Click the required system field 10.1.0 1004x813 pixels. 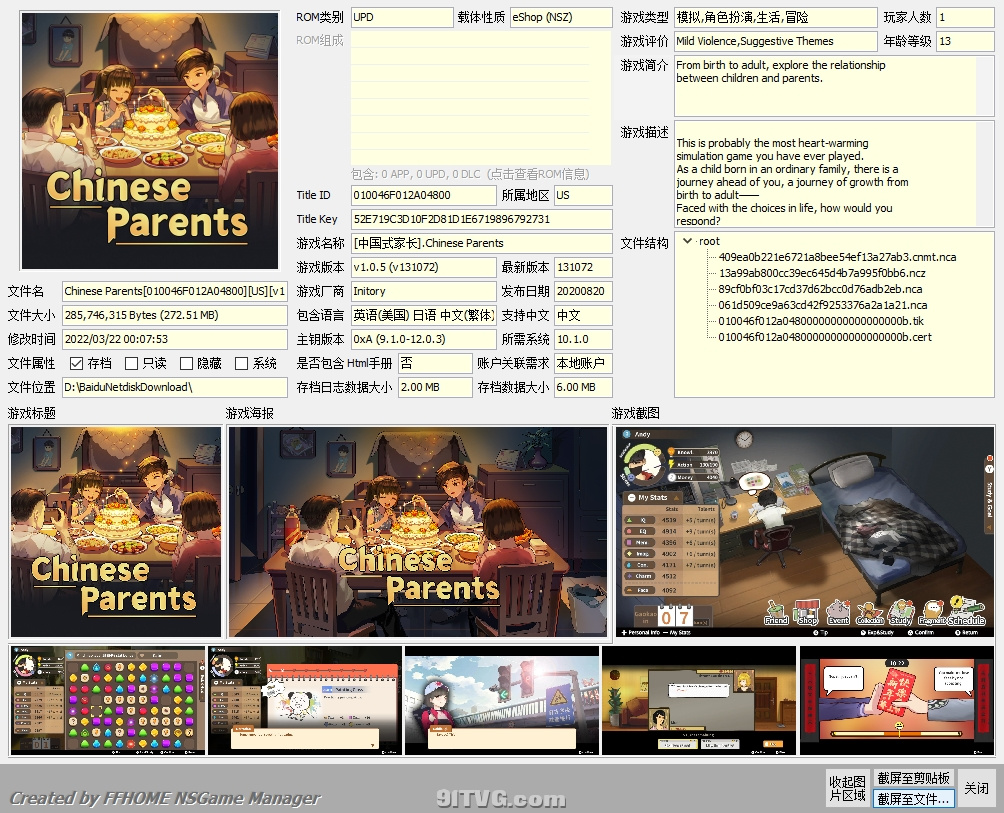(x=583, y=339)
